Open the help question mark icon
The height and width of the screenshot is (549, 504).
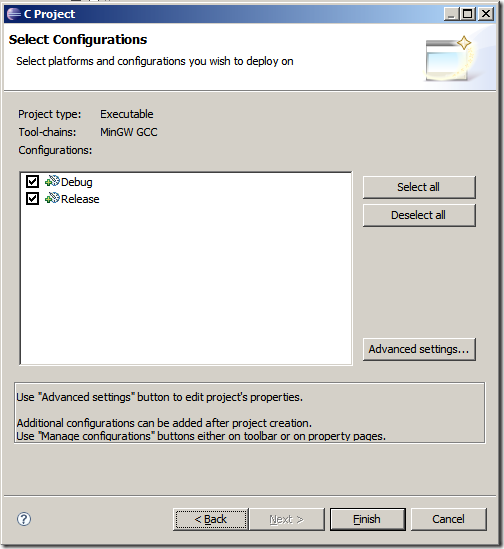tap(24, 519)
